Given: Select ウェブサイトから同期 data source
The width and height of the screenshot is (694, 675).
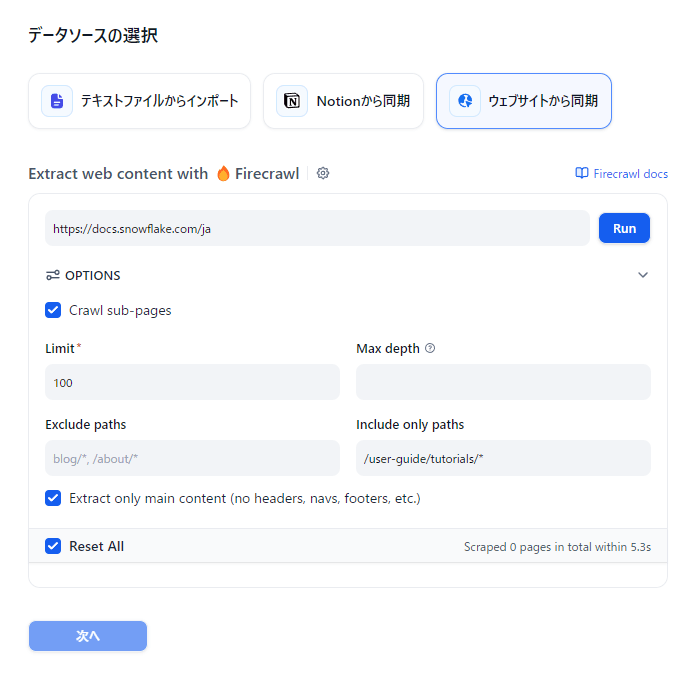Looking at the screenshot, I should 524,101.
